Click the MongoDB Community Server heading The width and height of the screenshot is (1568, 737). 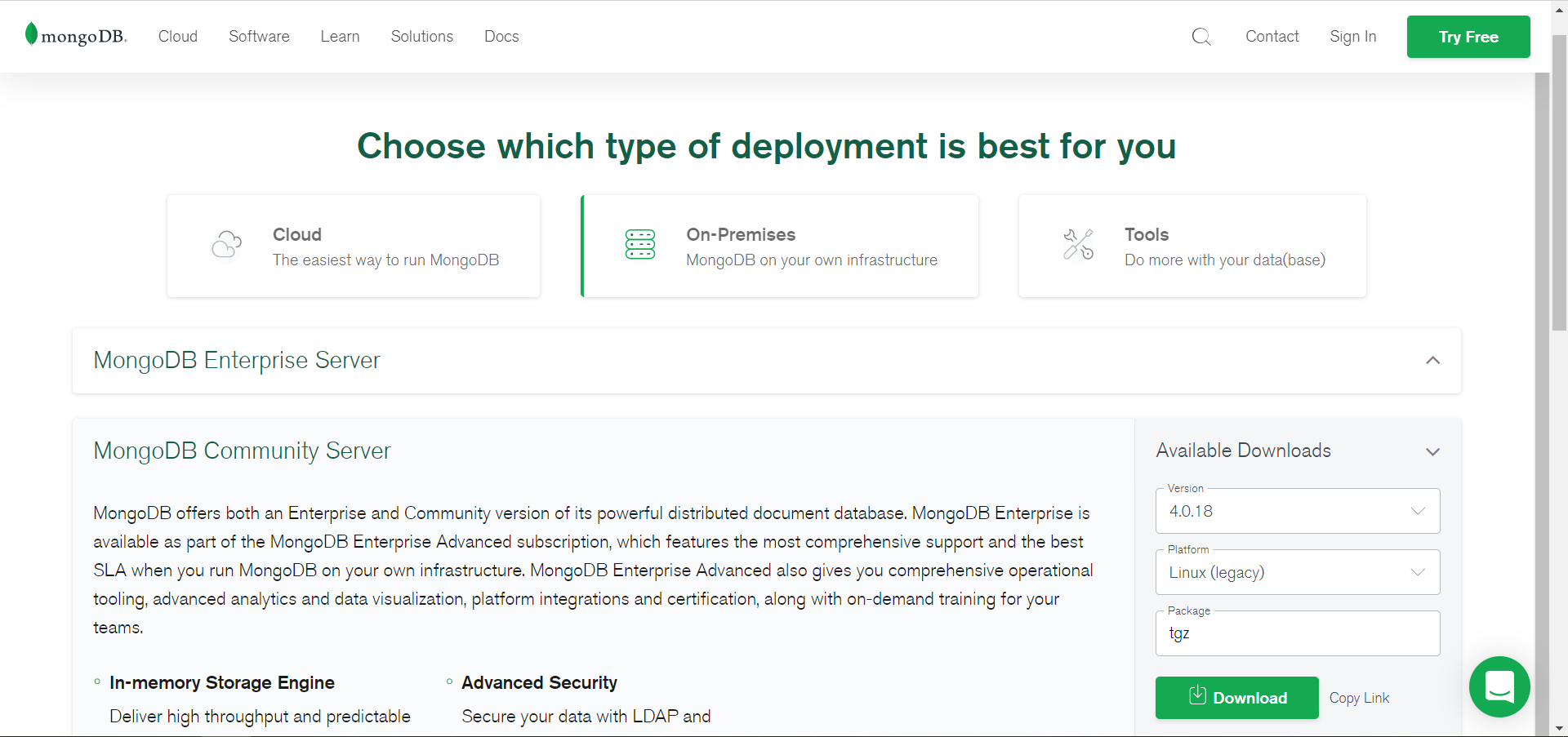click(x=242, y=451)
